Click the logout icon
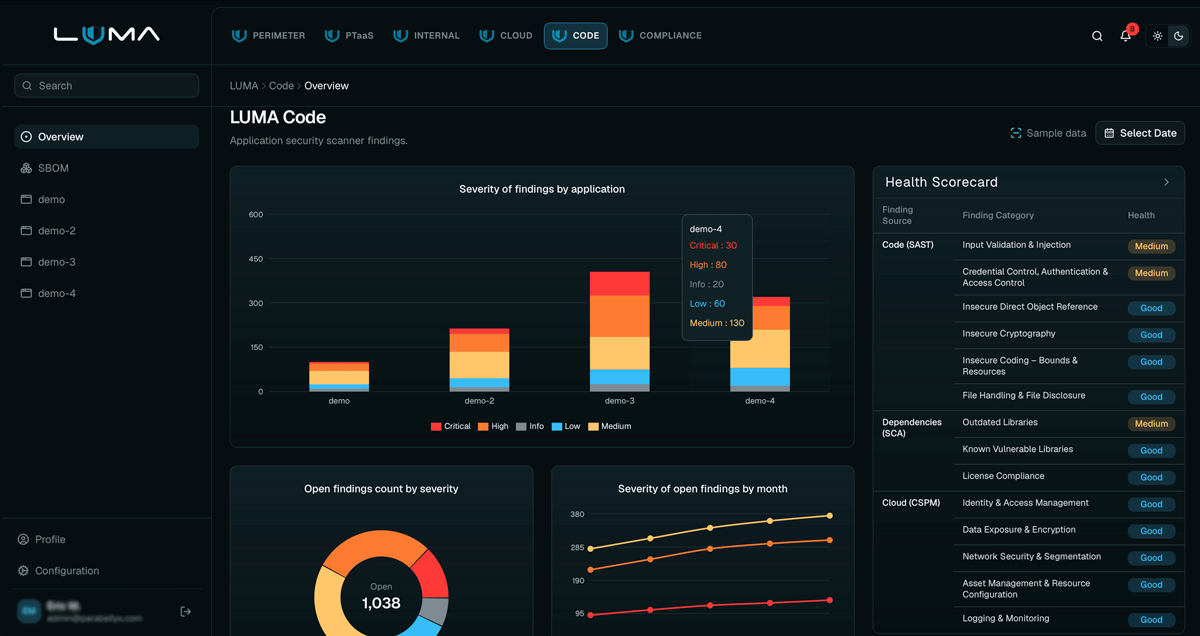This screenshot has width=1200, height=636. (x=185, y=611)
